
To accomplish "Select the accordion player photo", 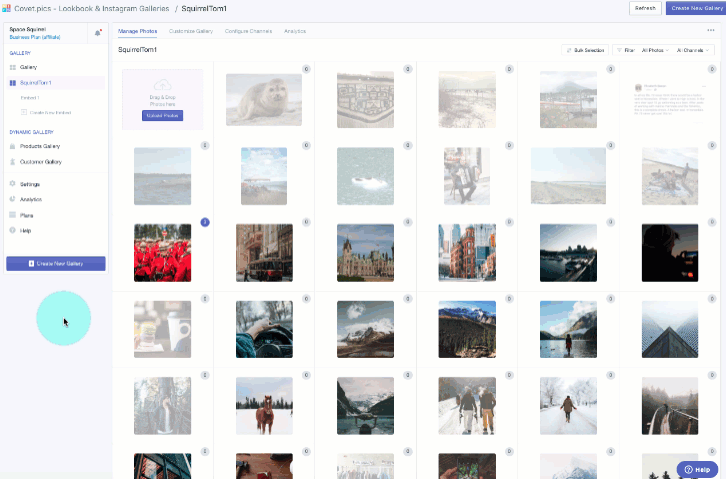I will click(467, 176).
